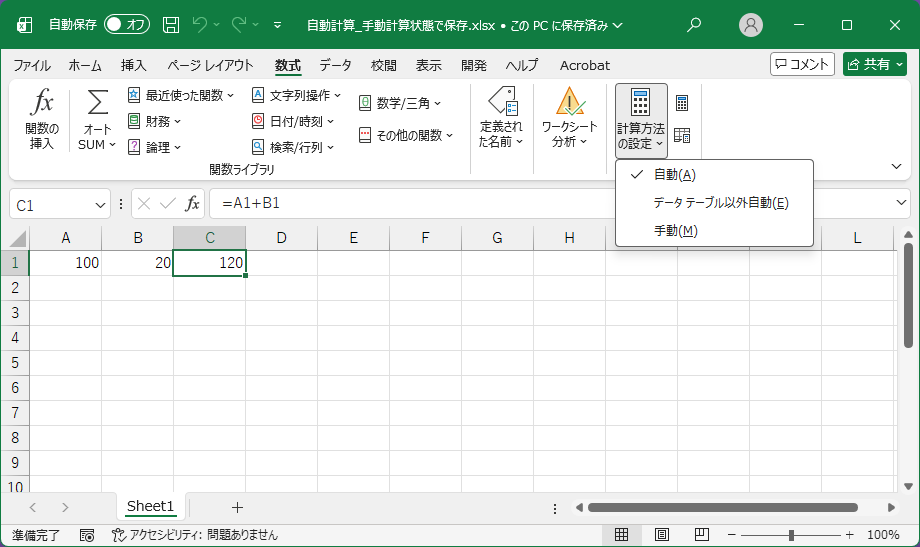The width and height of the screenshot is (920, 547).
Task: Open the ワークシート分析 menu
Action: pyautogui.click(x=569, y=118)
